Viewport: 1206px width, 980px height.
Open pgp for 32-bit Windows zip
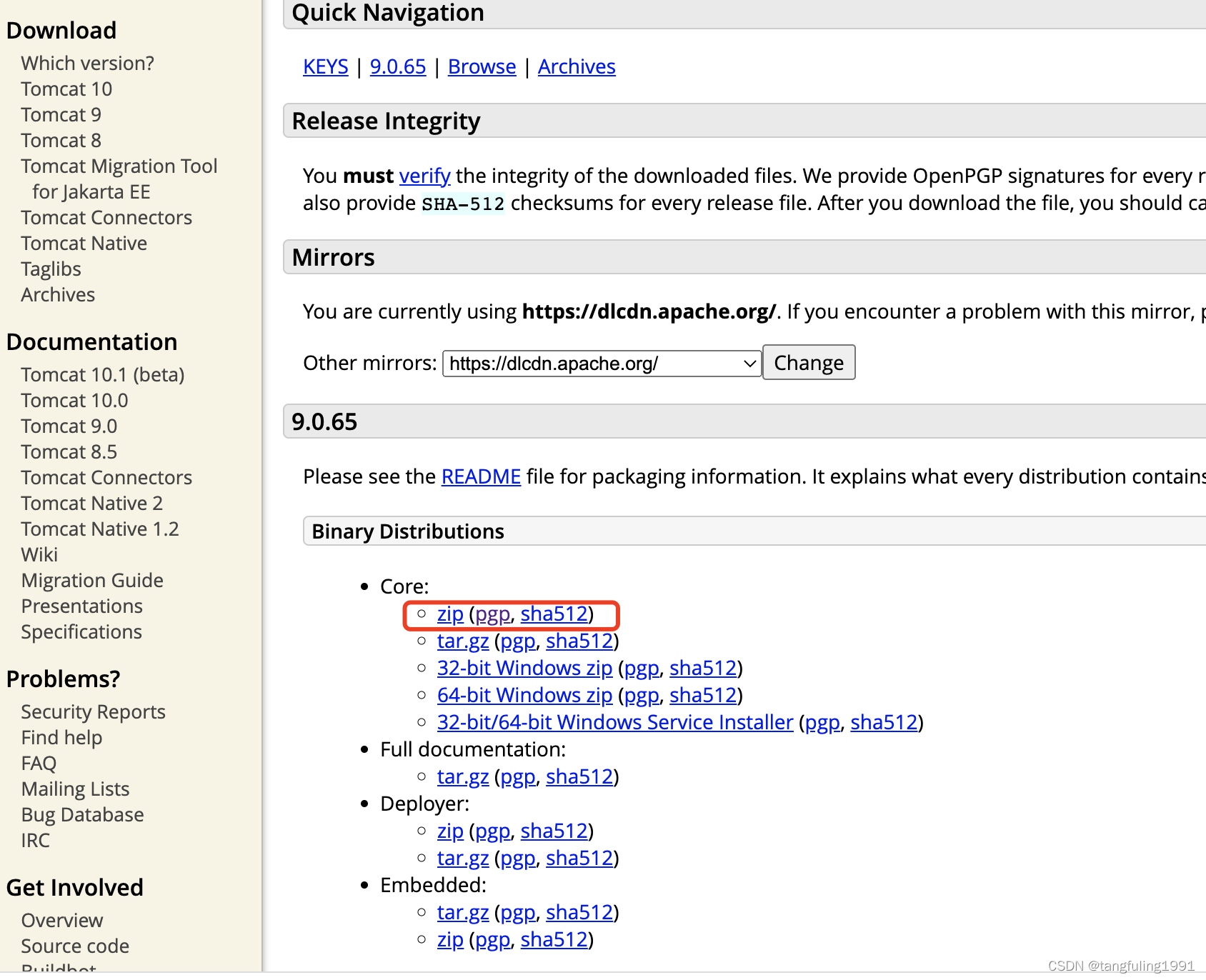642,669
